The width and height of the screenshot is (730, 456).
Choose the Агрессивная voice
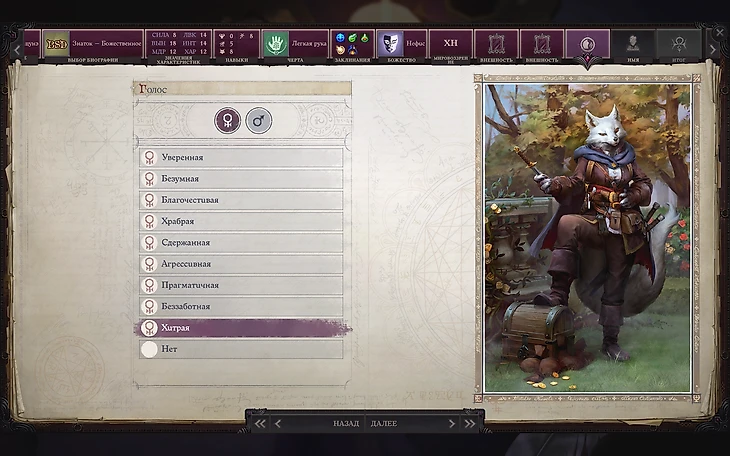(x=241, y=264)
